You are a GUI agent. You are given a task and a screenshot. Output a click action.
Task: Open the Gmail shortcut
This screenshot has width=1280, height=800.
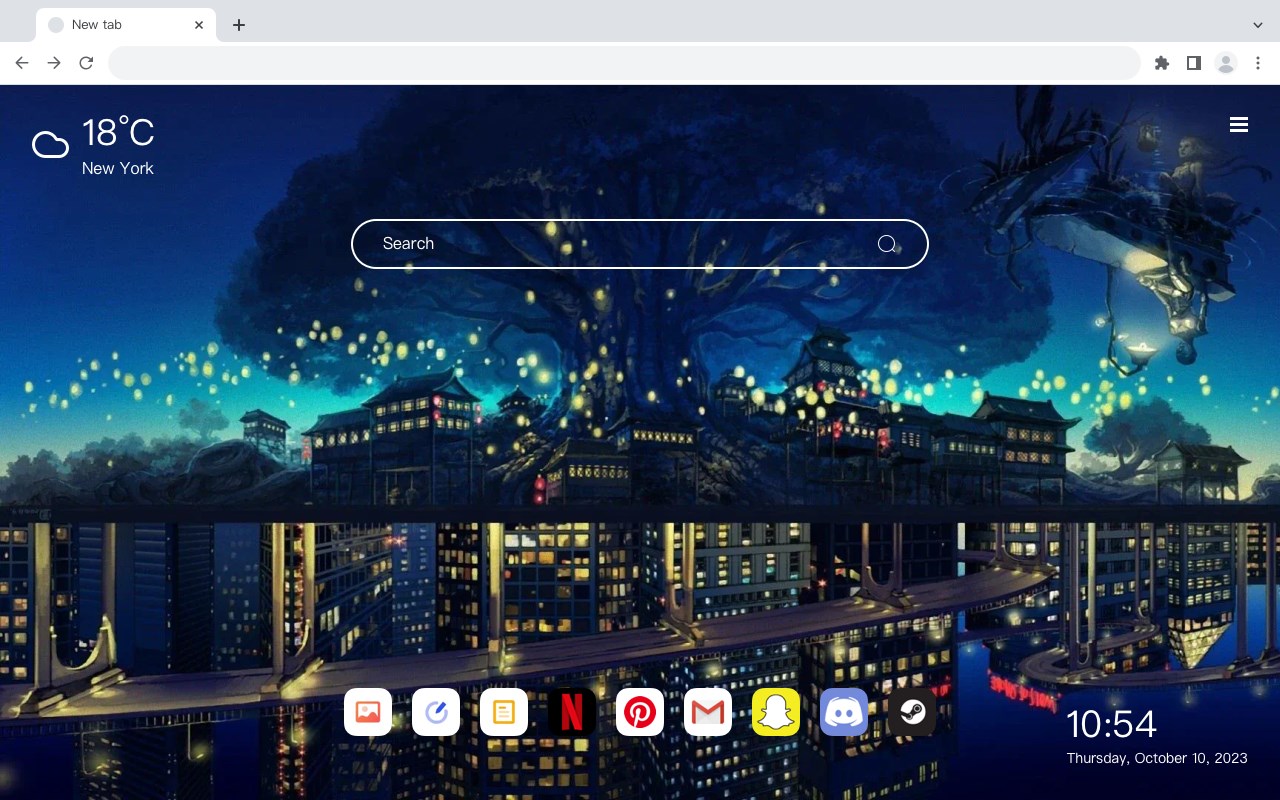click(x=708, y=712)
